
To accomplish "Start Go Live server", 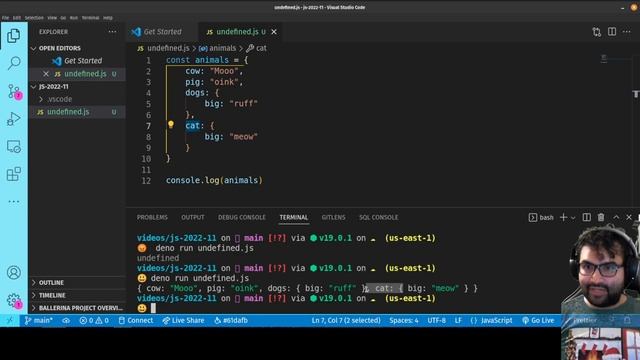I will (538, 320).
